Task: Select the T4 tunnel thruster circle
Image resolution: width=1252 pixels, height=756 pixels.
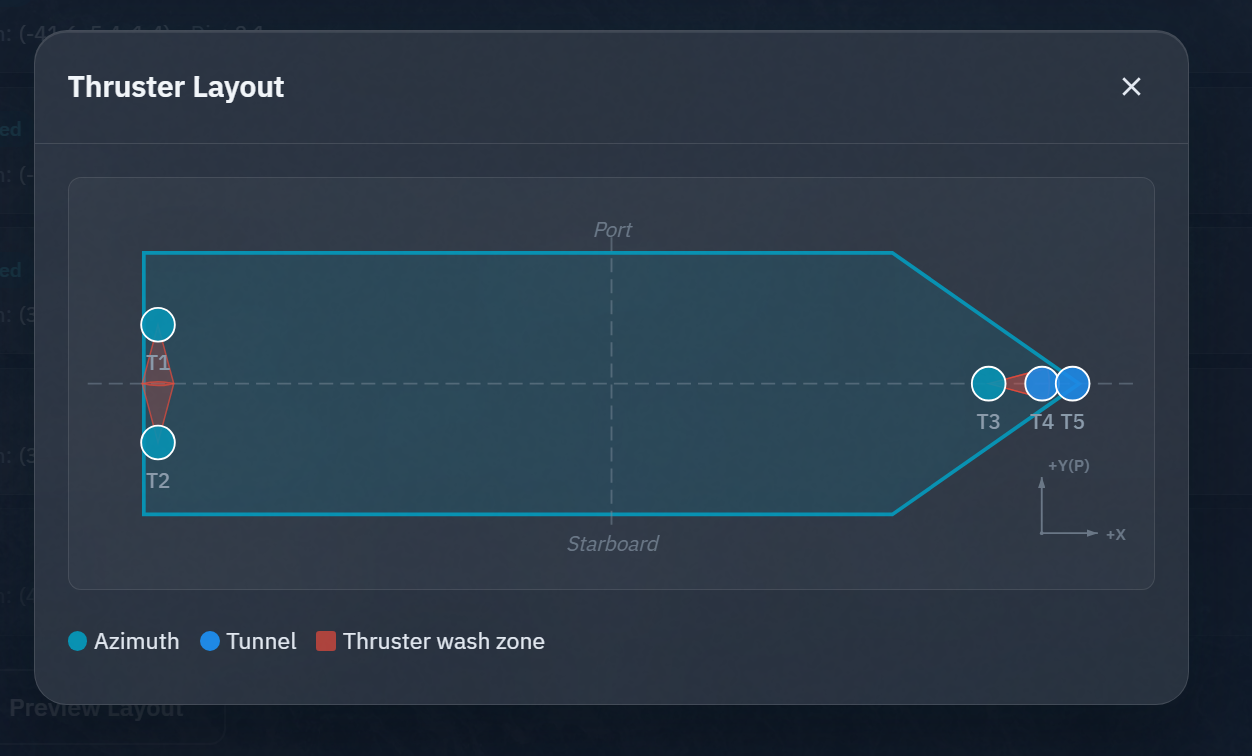Action: point(1040,383)
